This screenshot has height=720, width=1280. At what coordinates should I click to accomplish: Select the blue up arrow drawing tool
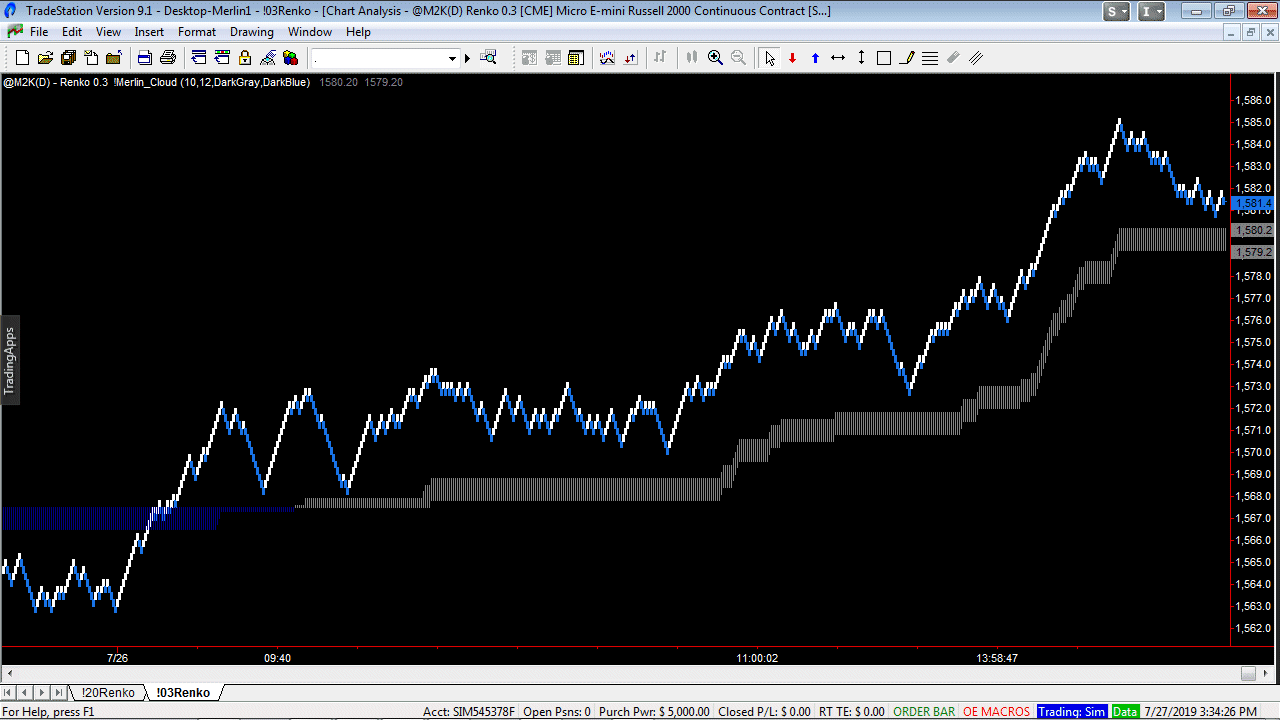coord(815,58)
